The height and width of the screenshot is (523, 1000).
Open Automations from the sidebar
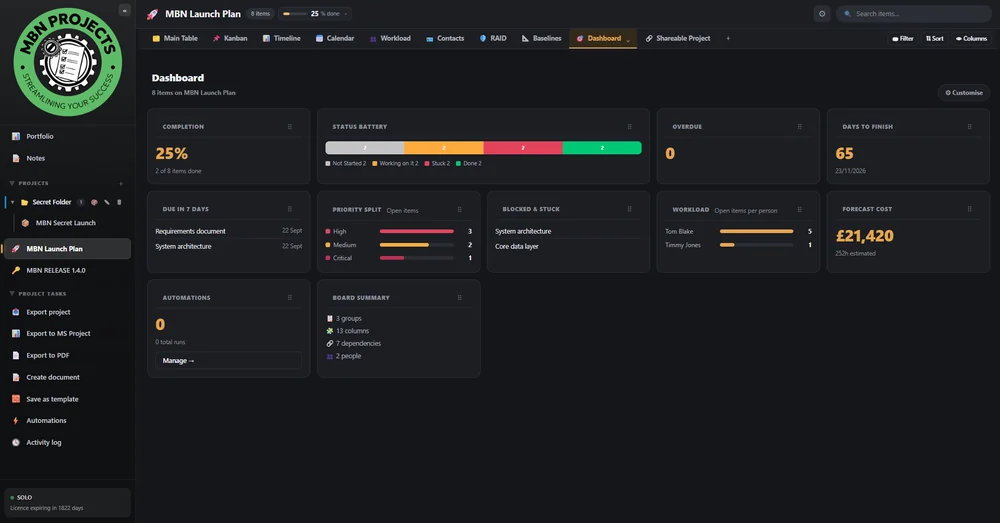[46, 421]
